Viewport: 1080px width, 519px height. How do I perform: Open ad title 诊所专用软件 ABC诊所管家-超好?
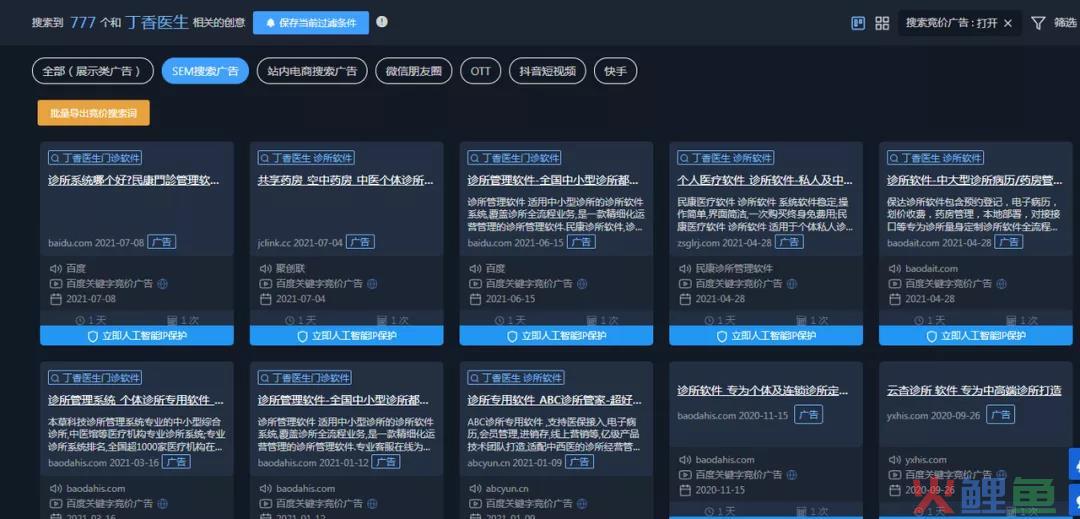[555, 400]
